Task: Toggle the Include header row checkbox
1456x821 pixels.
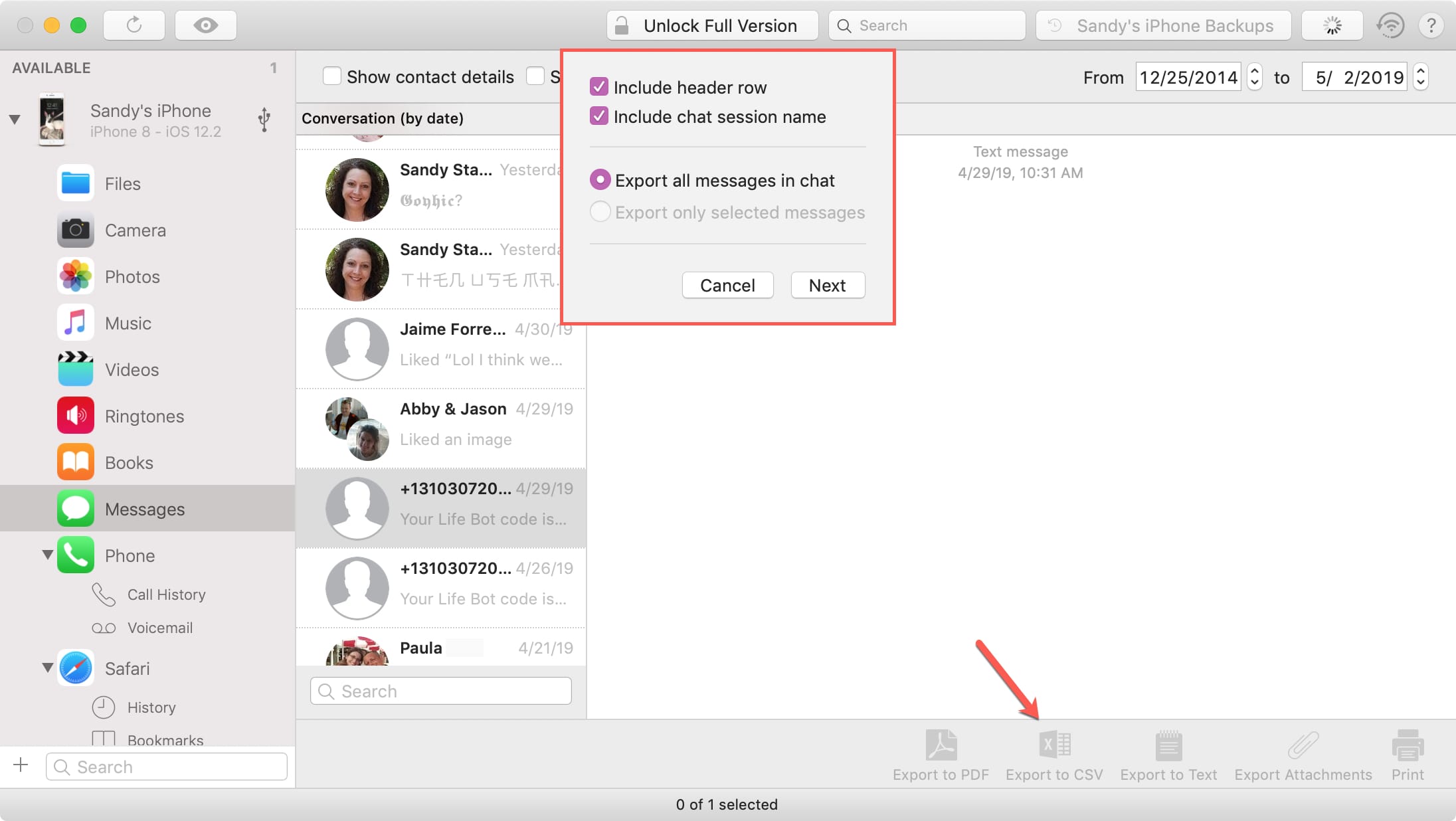Action: click(x=598, y=87)
